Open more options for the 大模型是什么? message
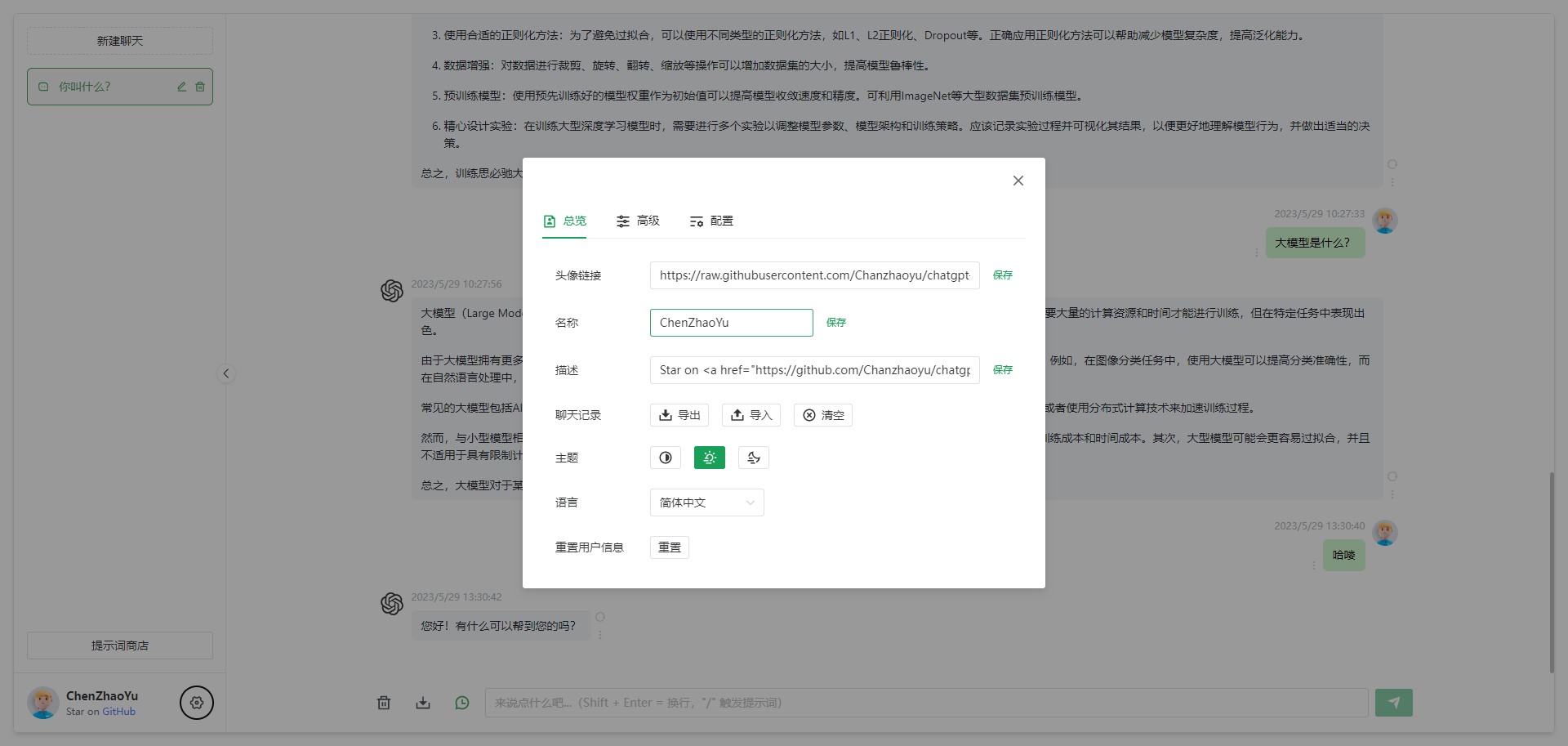 [1256, 252]
